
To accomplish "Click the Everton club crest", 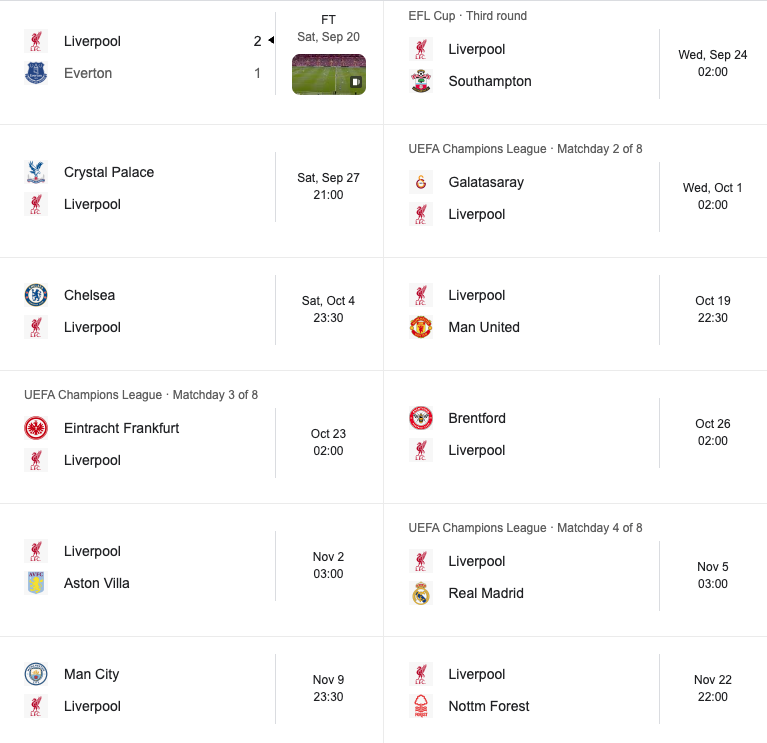I will pyautogui.click(x=36, y=73).
